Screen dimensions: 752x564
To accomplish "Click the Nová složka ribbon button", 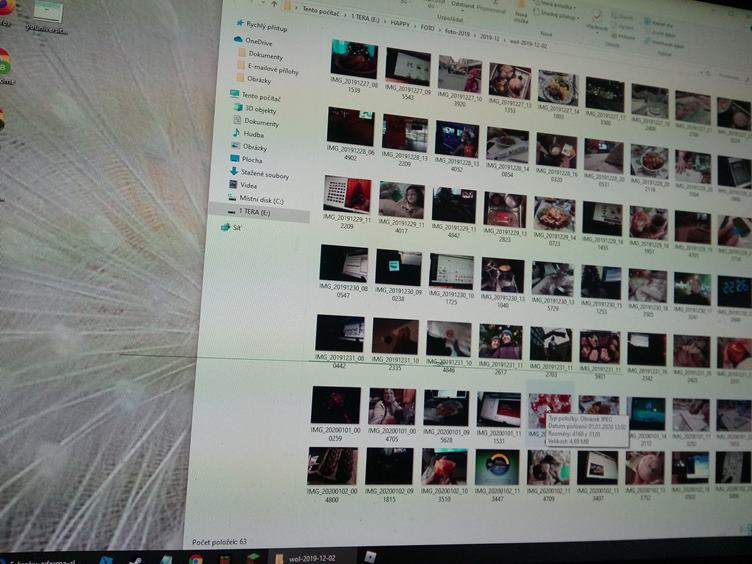I will tap(521, 12).
